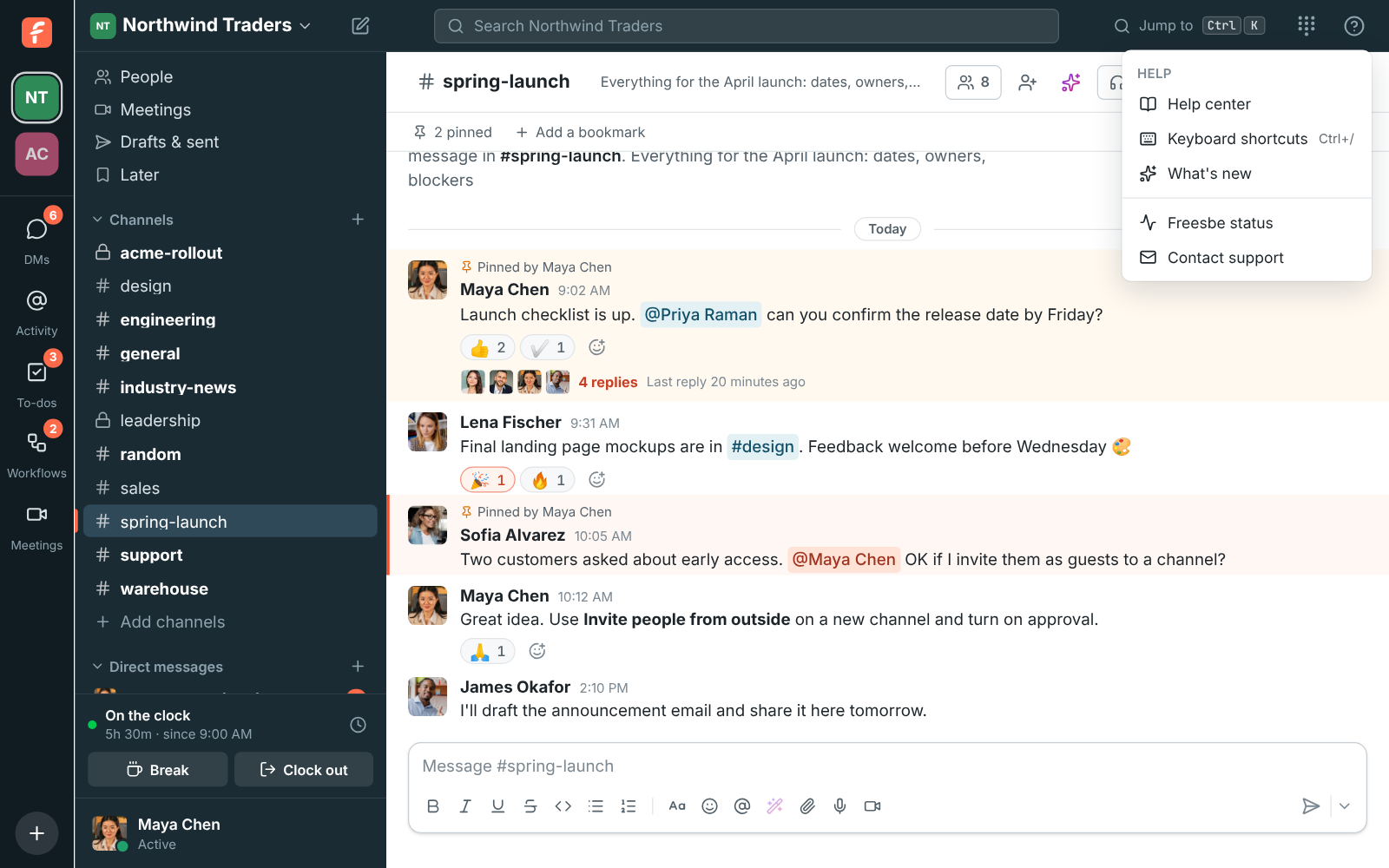This screenshot has width=1389, height=868.
Task: Open Workflows in the left rail
Action: [x=36, y=454]
